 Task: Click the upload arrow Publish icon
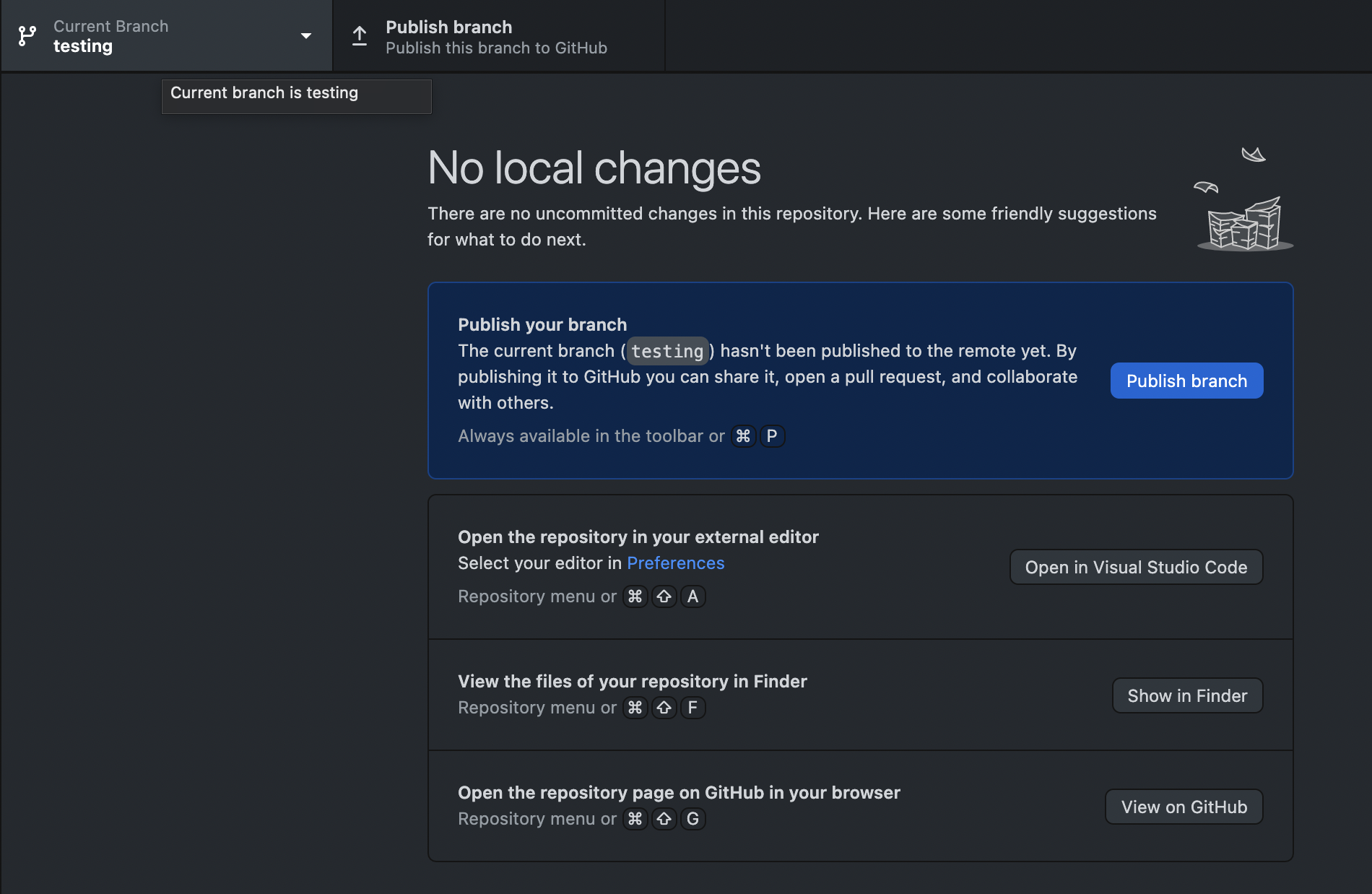click(360, 36)
